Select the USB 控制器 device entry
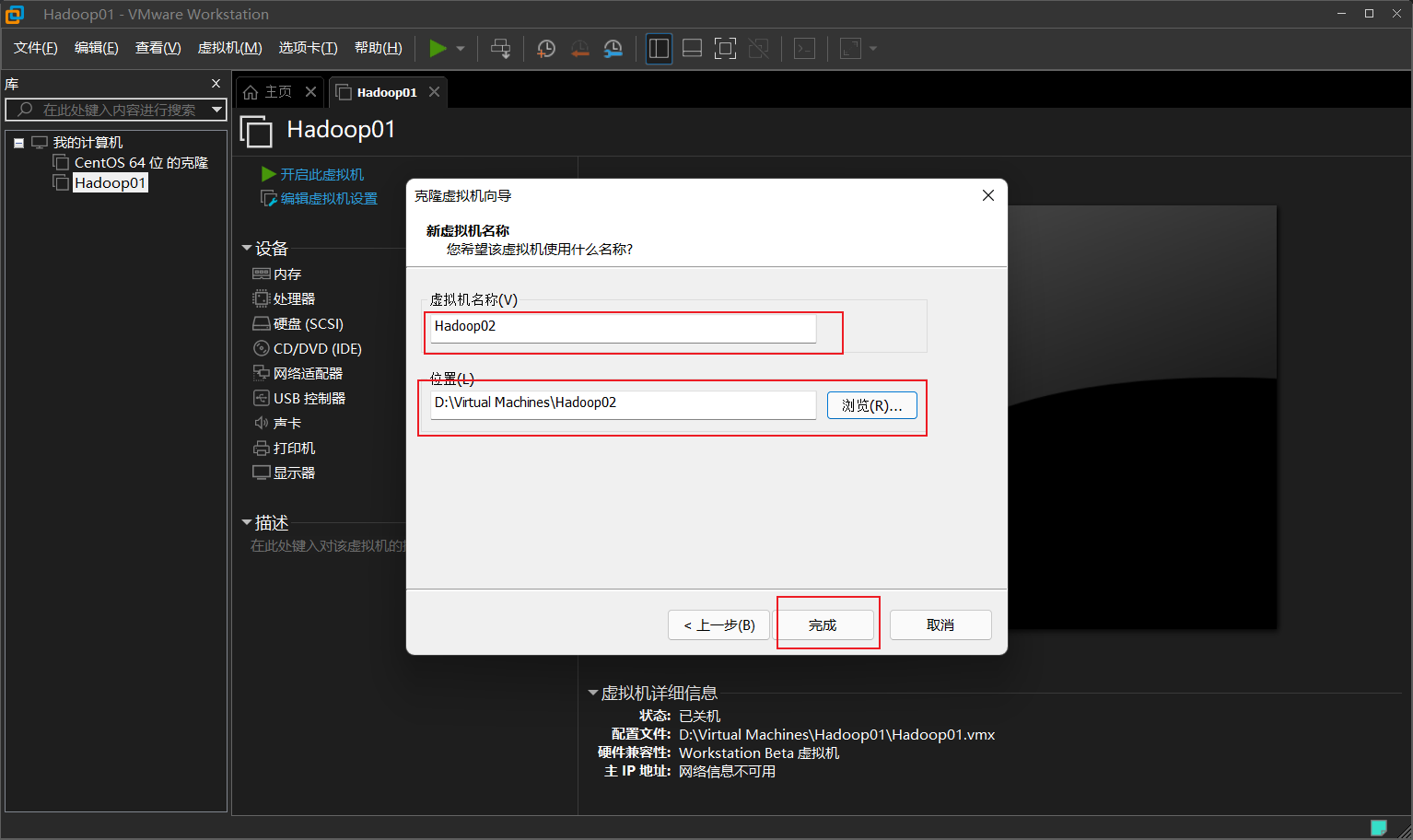 299,399
